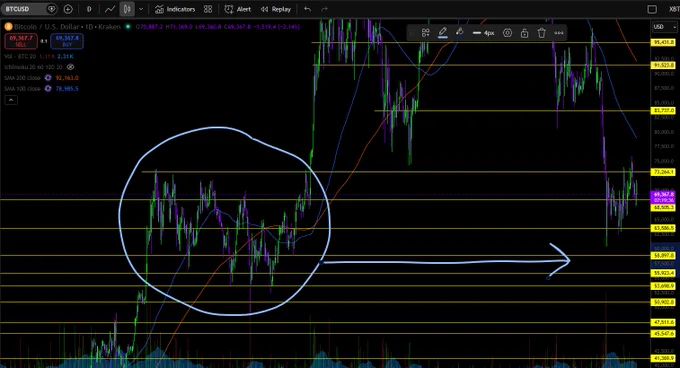Change background fill color with bucket icon
The height and width of the screenshot is (368, 680).
pyautogui.click(x=459, y=33)
